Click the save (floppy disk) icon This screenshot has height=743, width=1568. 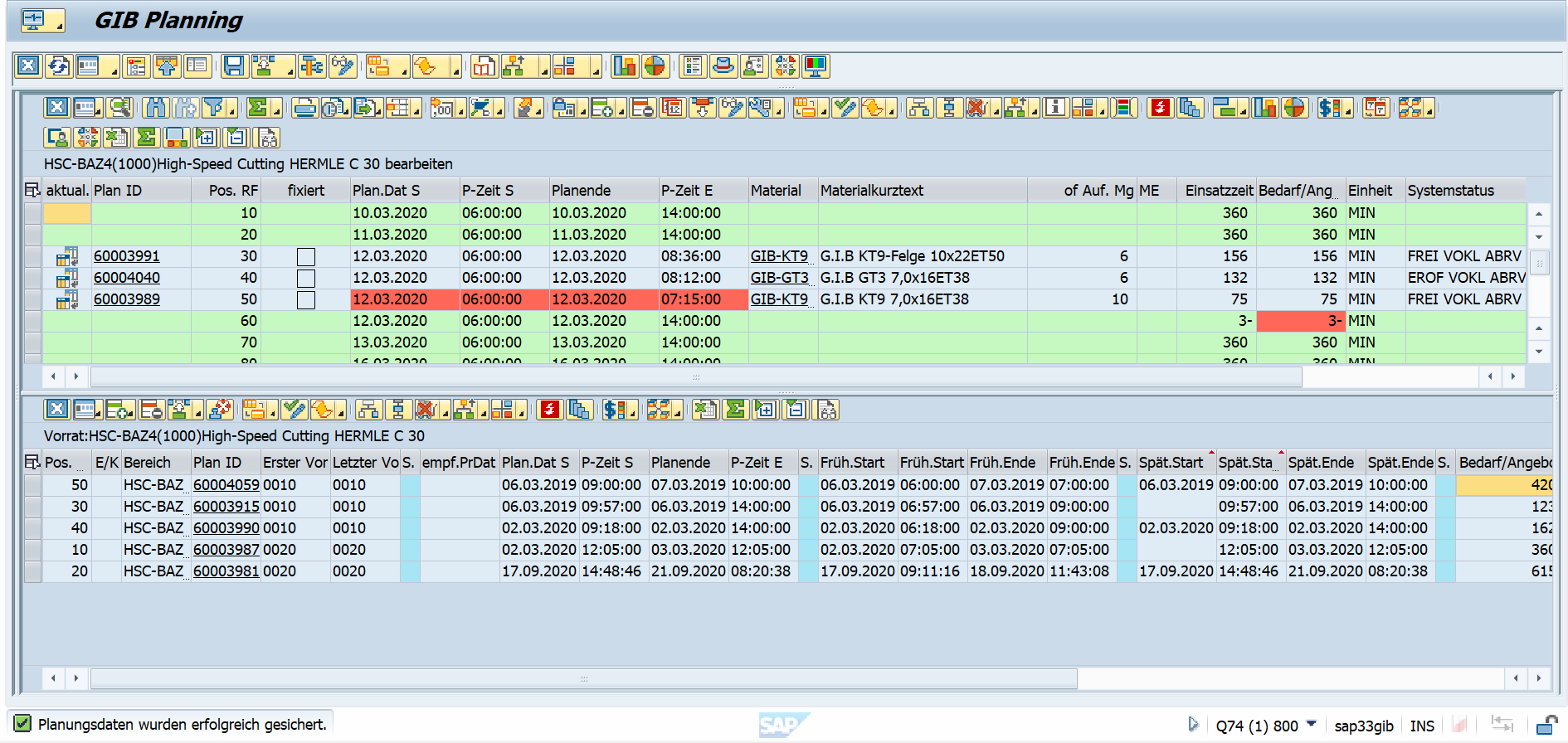click(x=234, y=66)
